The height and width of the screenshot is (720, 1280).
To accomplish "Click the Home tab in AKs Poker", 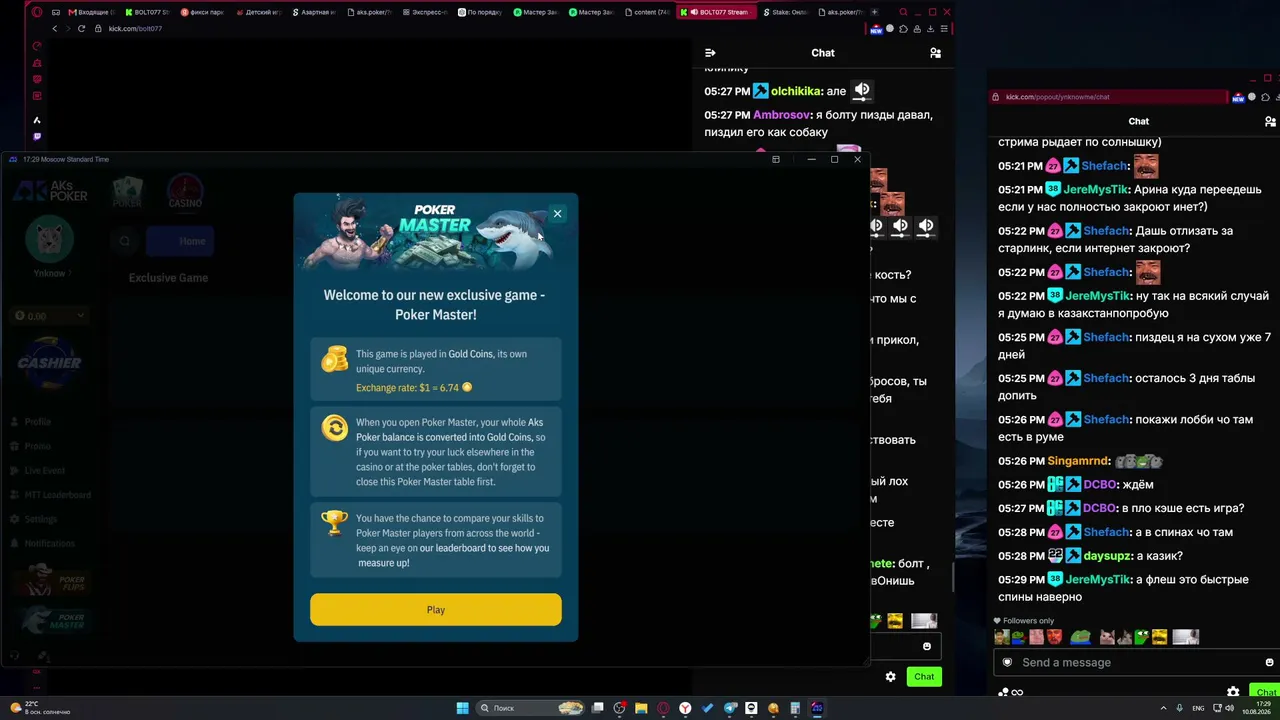I will click(180, 241).
